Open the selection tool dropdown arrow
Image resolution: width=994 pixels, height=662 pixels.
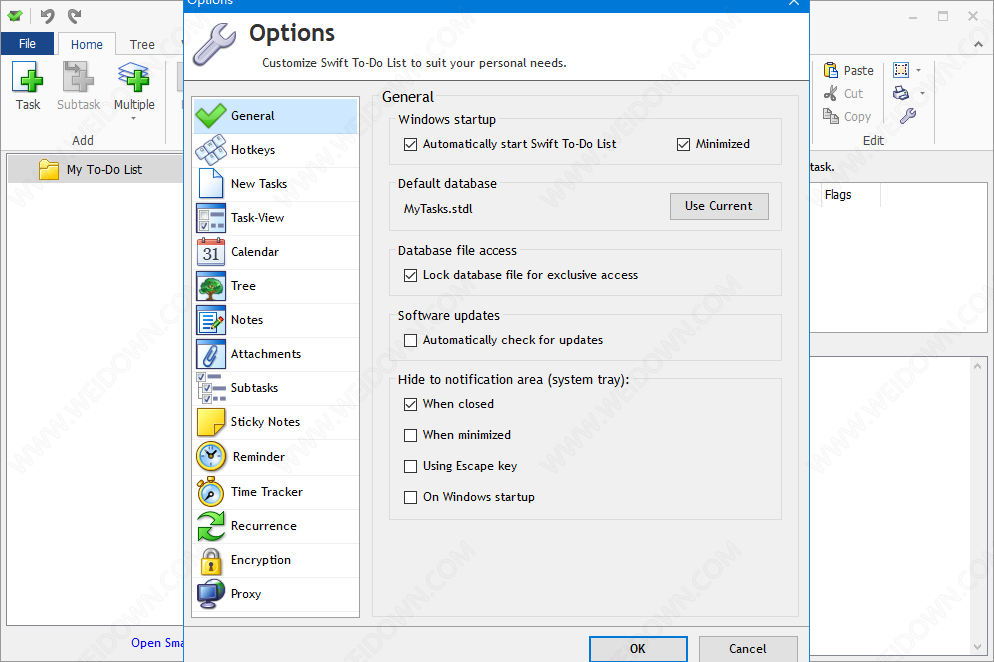coord(919,70)
